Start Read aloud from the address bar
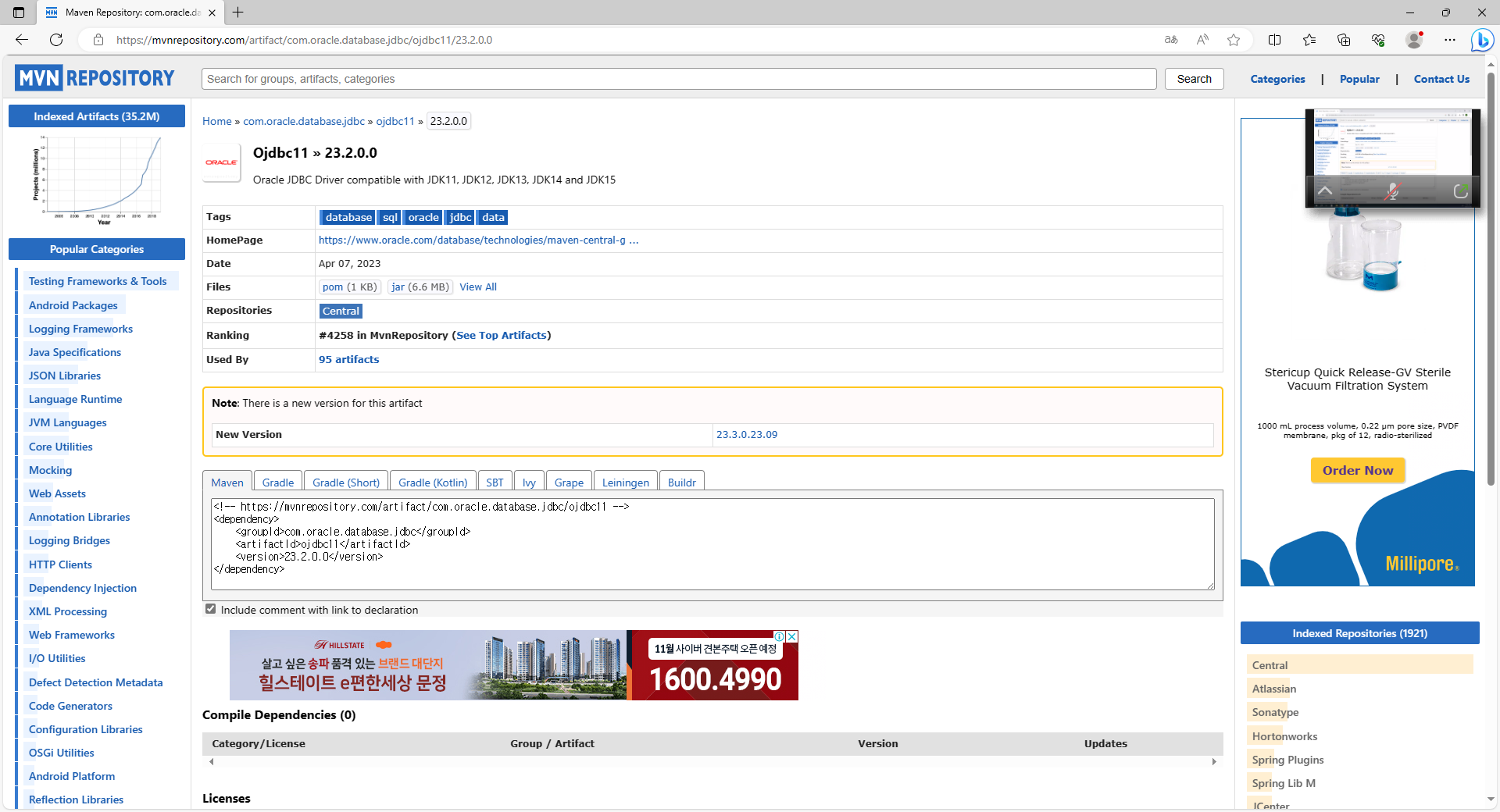 point(1202,40)
